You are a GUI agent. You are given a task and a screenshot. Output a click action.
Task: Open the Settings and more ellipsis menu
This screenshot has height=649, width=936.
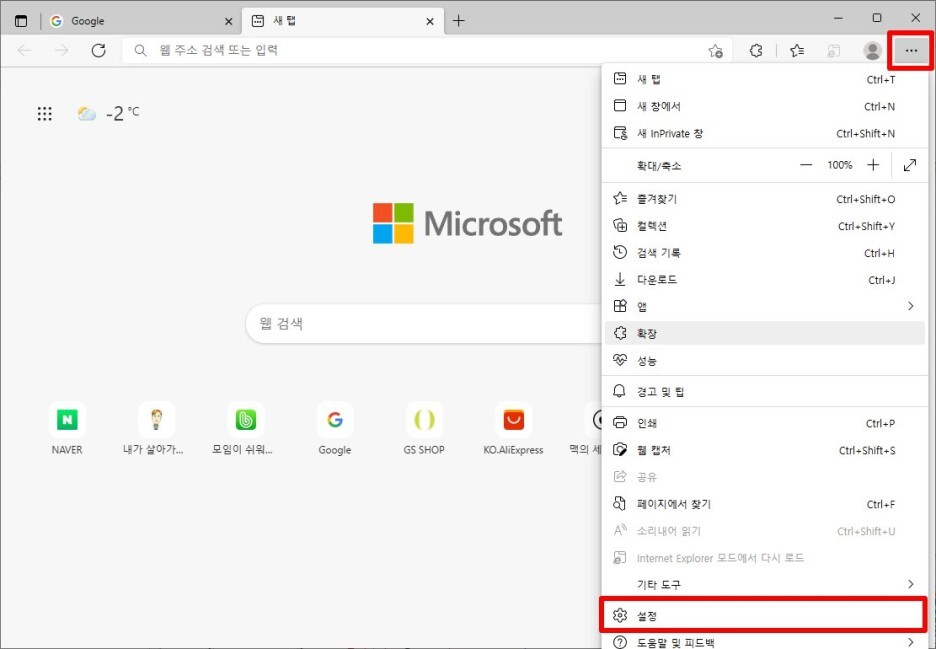[911, 51]
